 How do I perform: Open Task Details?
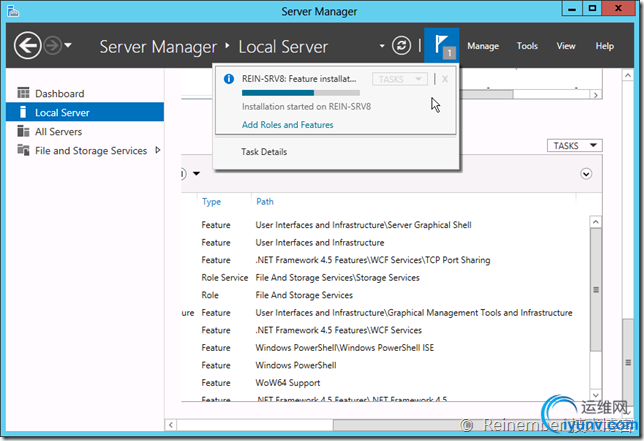[x=264, y=152]
